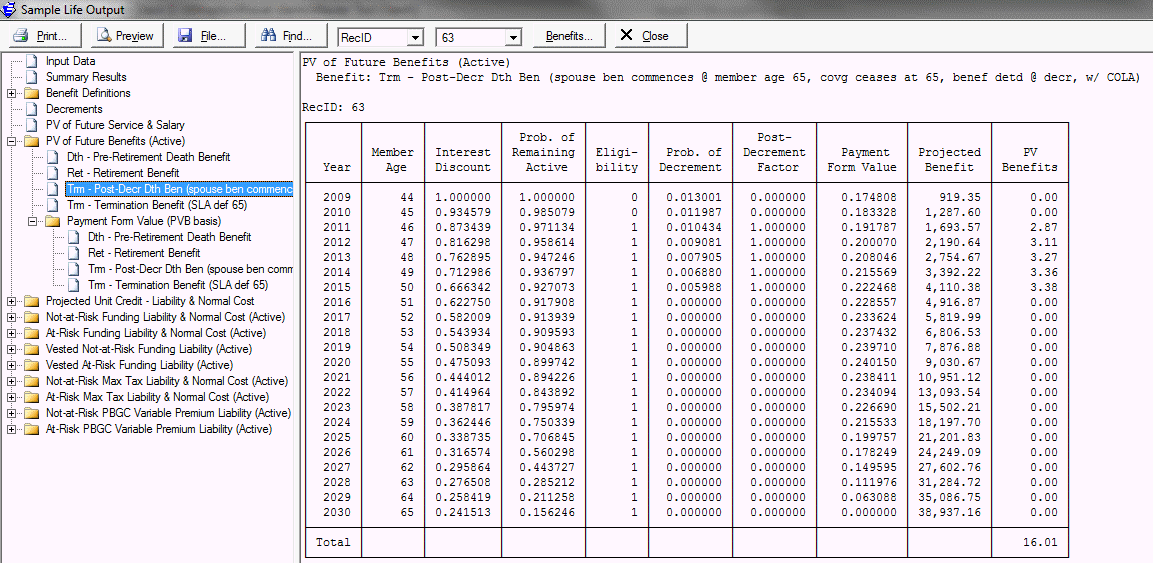The width and height of the screenshot is (1153, 563).
Task: Collapse the PV of Future Benefits (Active) node
Action: click(11, 141)
